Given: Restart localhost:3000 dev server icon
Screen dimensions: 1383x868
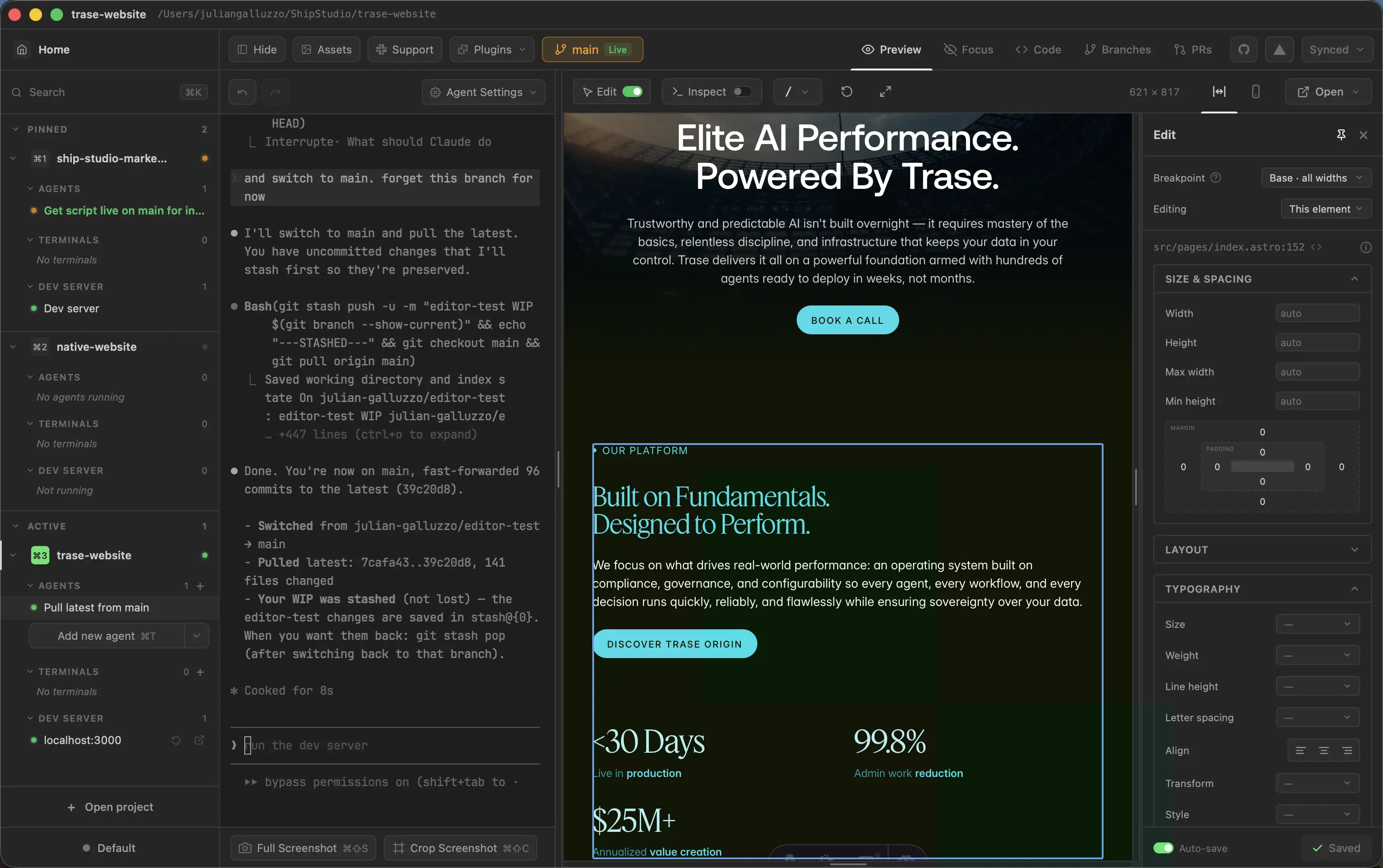Looking at the screenshot, I should coord(176,740).
